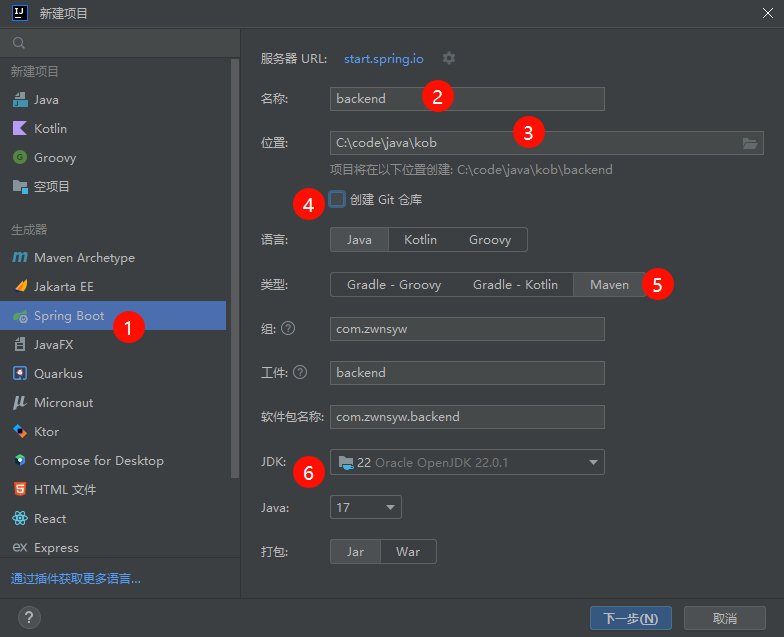Click the IntelliJ IDEA logo icon
This screenshot has width=784, height=637.
pos(20,12)
